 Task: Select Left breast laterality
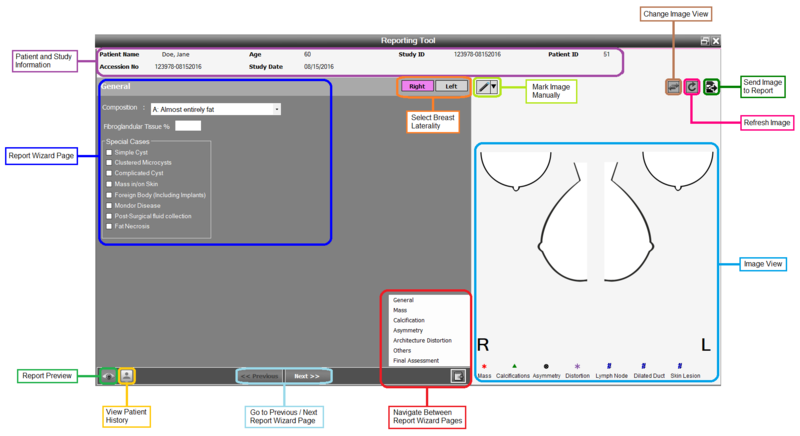tap(451, 87)
